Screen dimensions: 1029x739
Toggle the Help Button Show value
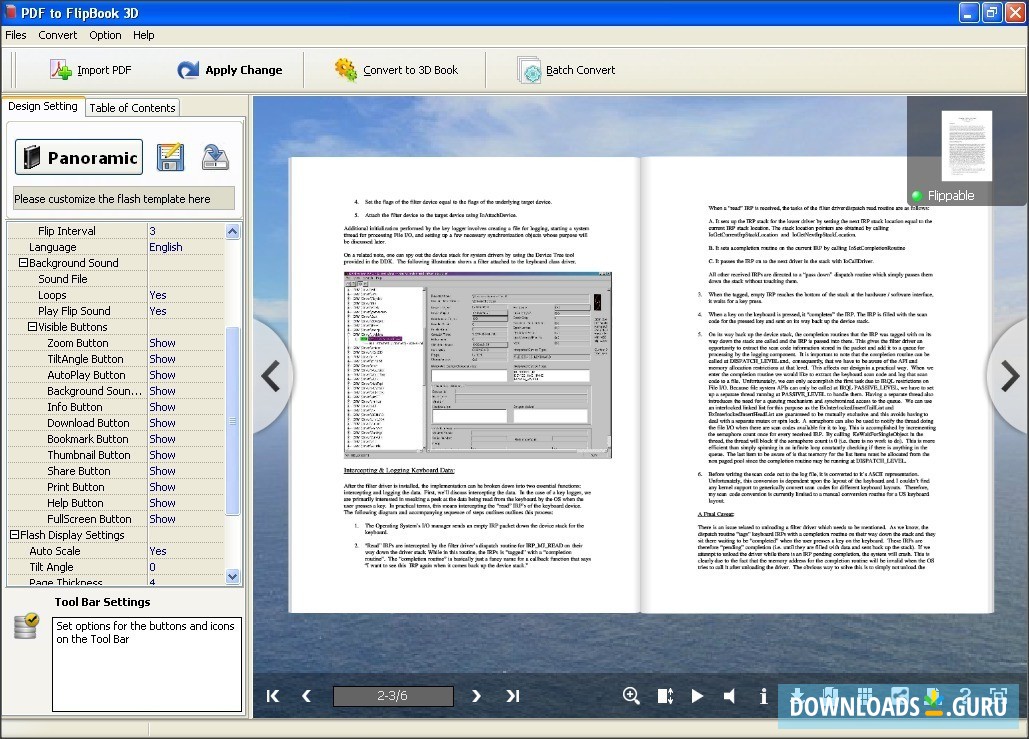coord(186,503)
